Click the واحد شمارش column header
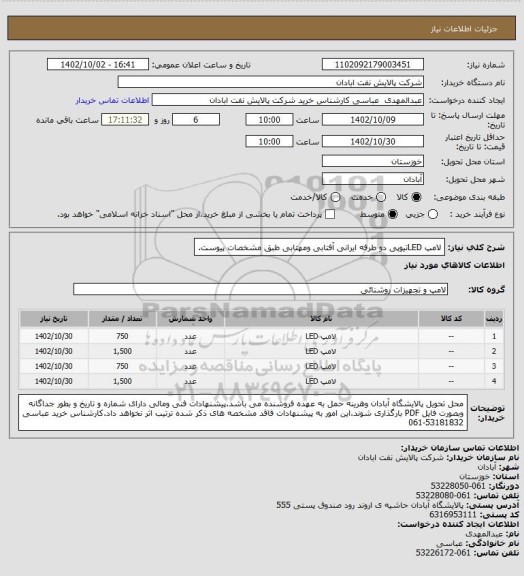The image size is (524, 576). [190, 319]
